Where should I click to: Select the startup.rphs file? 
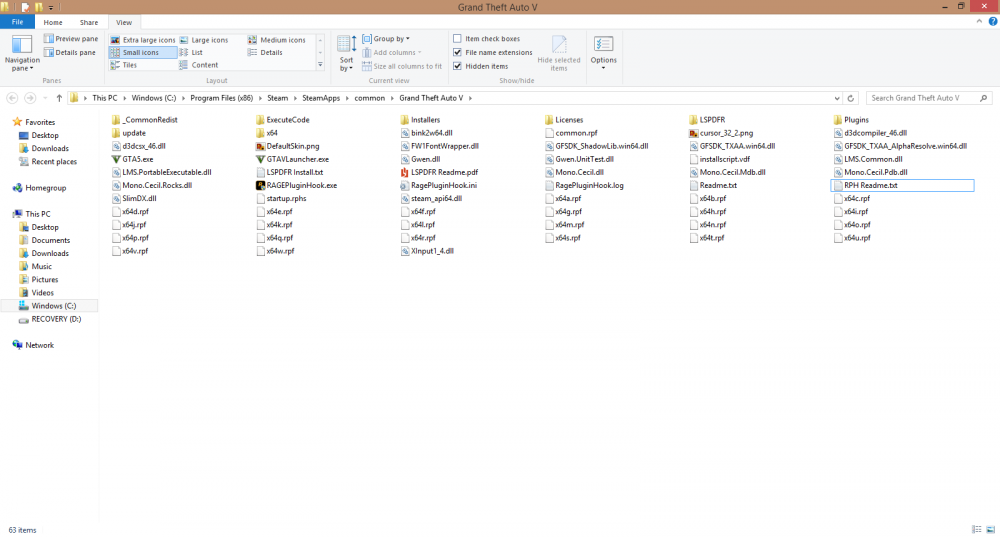[281, 198]
